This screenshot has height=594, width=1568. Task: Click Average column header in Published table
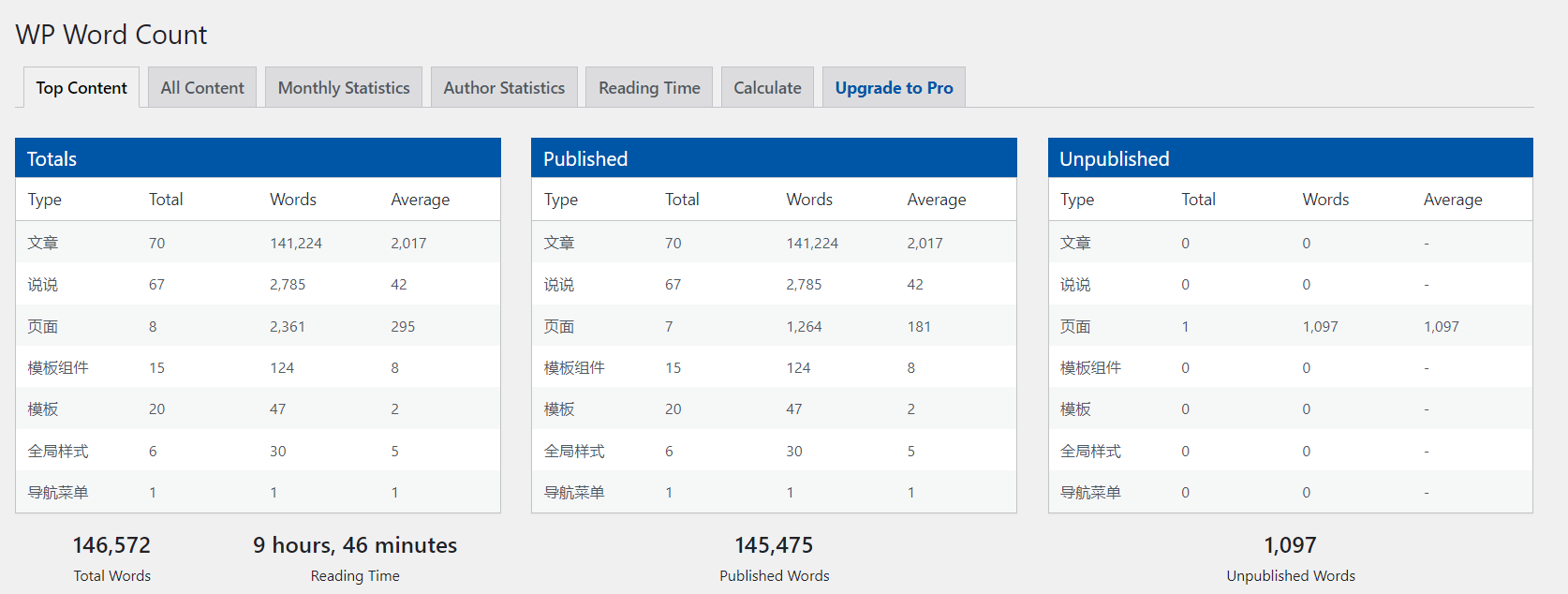936,200
